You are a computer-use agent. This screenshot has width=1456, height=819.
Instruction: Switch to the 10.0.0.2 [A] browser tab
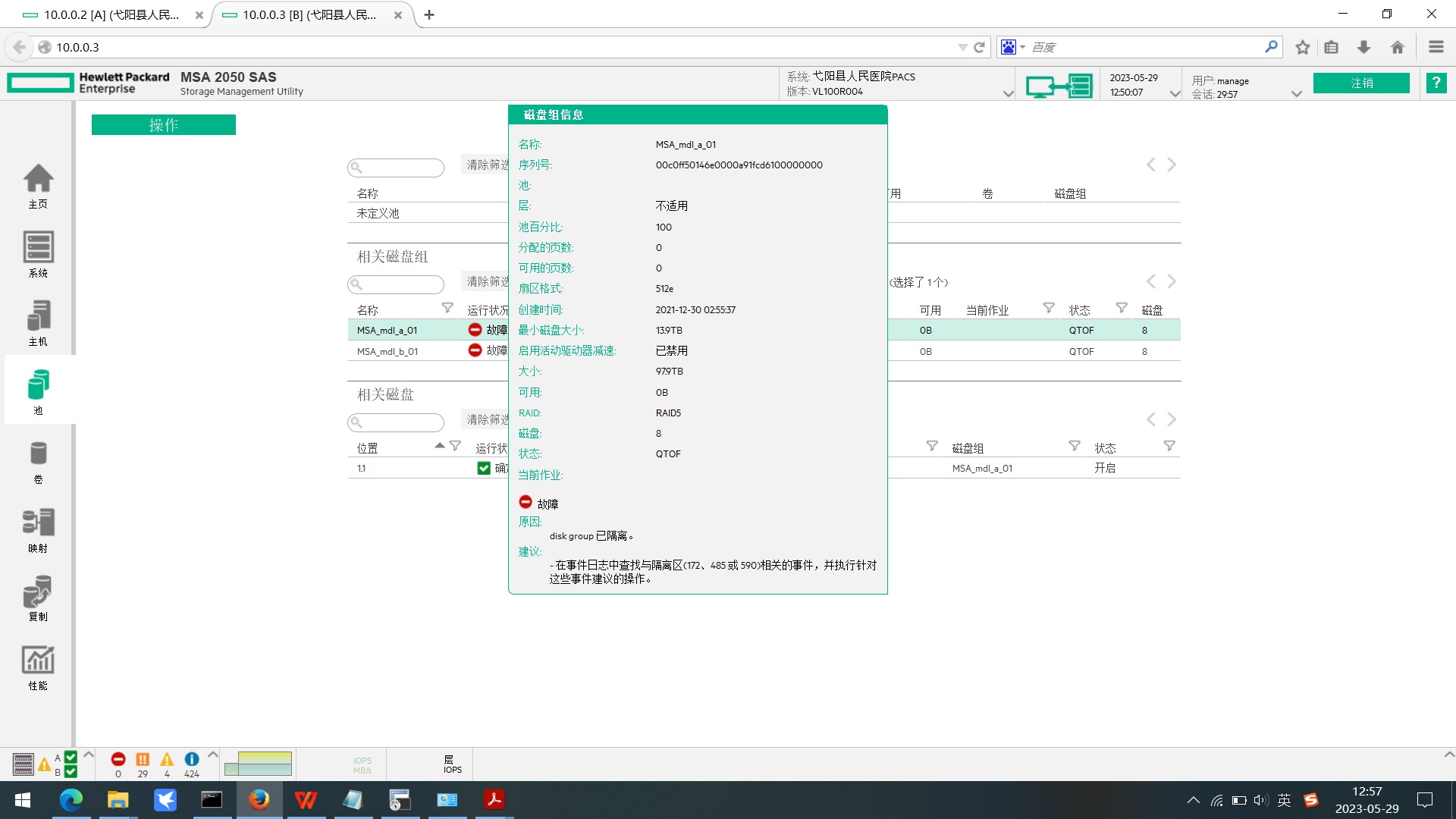pyautogui.click(x=111, y=14)
